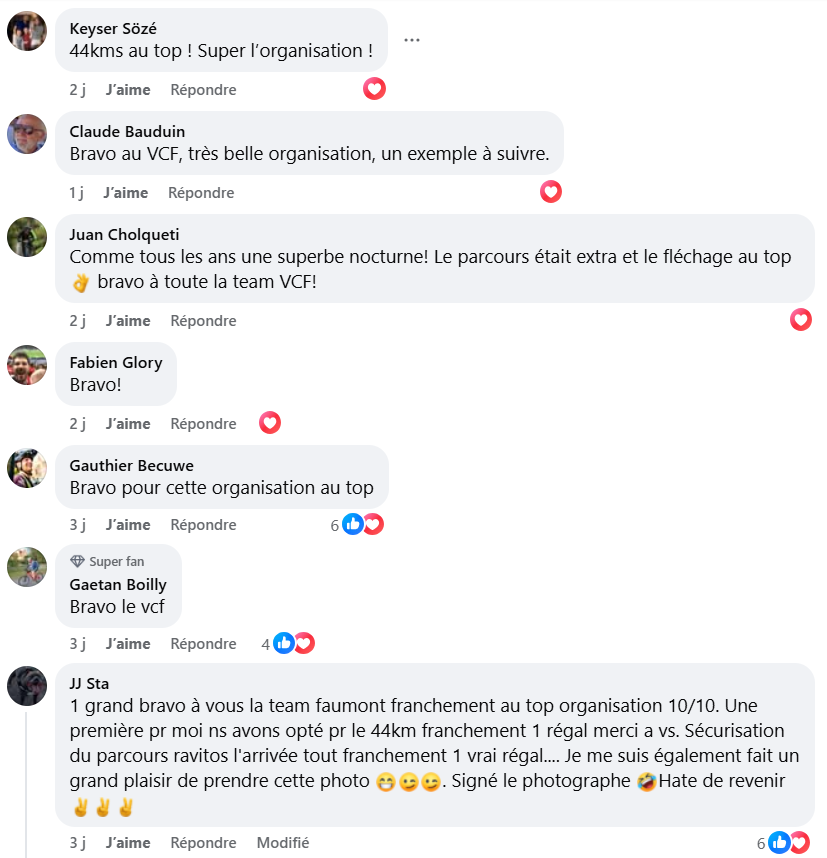
Task: Click heart reaction on Keyser Sözé's comment
Action: 374,89
